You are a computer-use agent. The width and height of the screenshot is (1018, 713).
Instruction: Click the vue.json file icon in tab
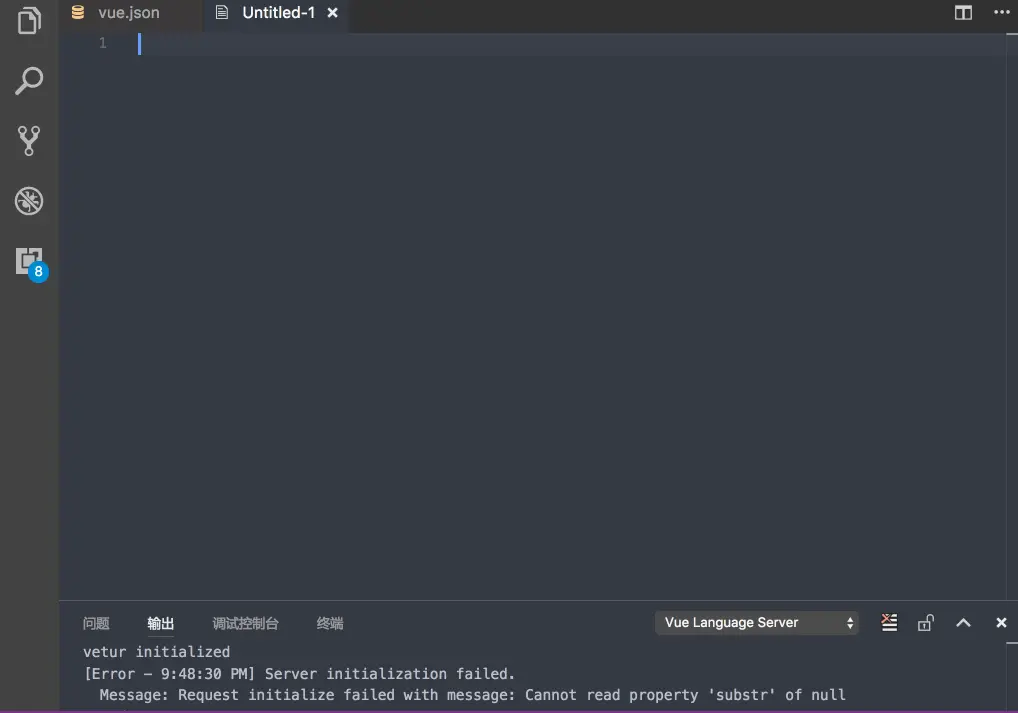tap(78, 12)
